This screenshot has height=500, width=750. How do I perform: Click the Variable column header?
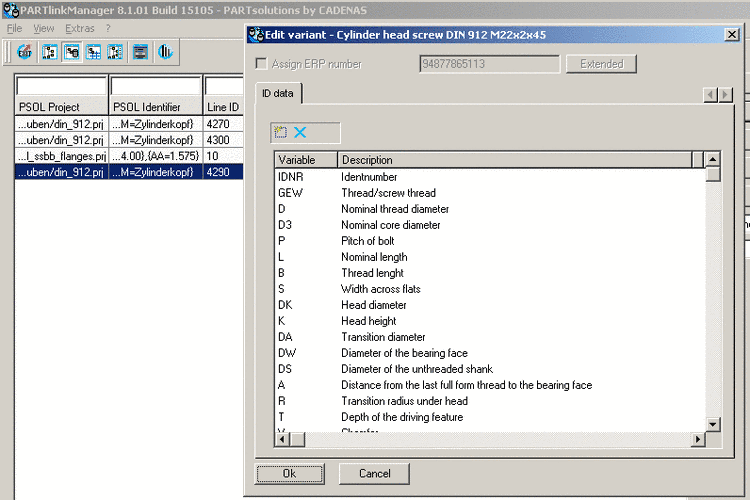[x=306, y=159]
